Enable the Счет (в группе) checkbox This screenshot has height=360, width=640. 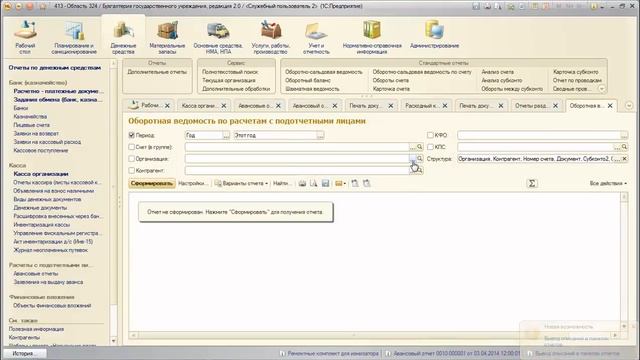point(131,147)
